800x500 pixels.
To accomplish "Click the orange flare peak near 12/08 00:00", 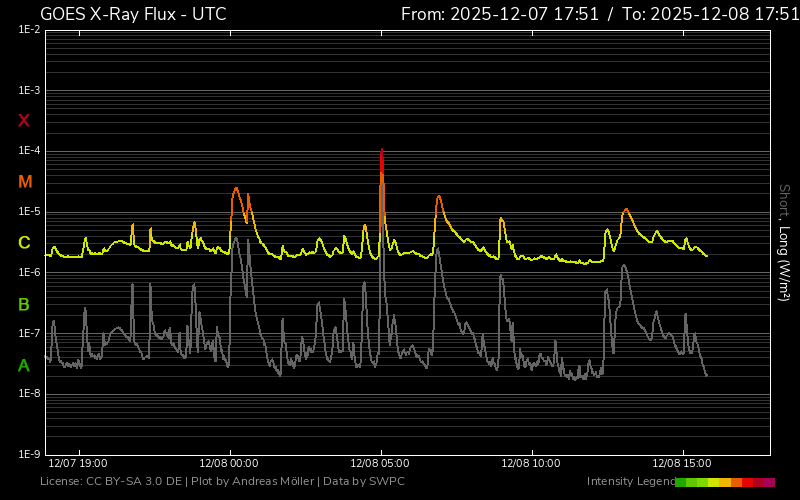I will point(236,189).
